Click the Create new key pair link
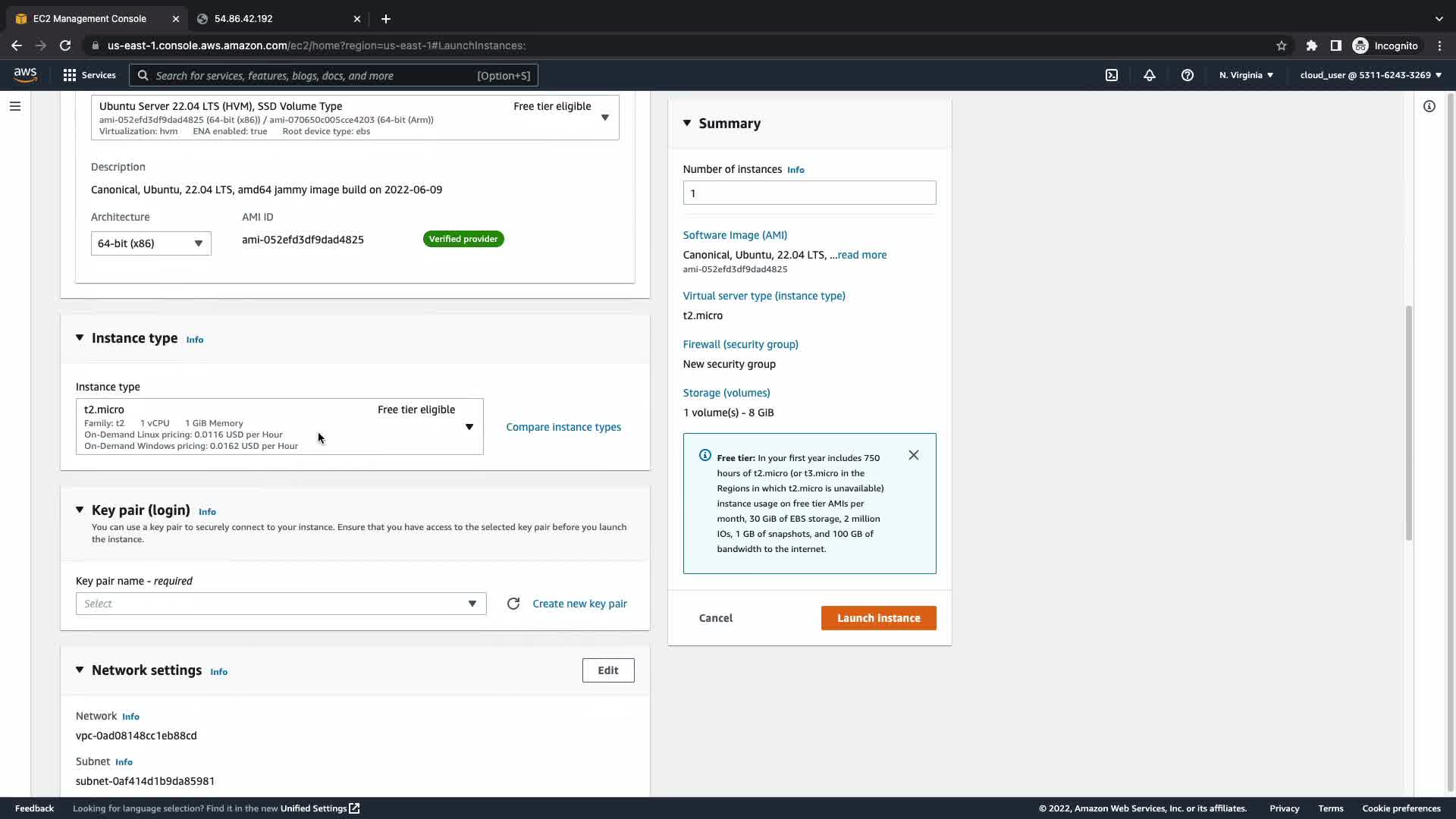This screenshot has width=1456, height=819. (x=579, y=604)
